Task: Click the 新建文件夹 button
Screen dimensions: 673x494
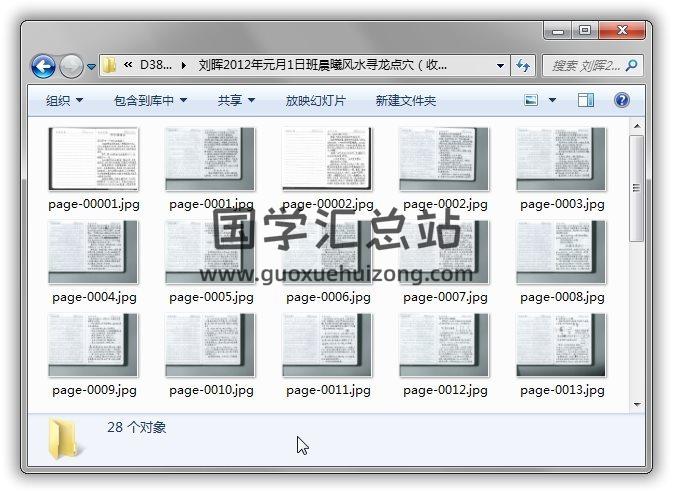Action: (405, 100)
